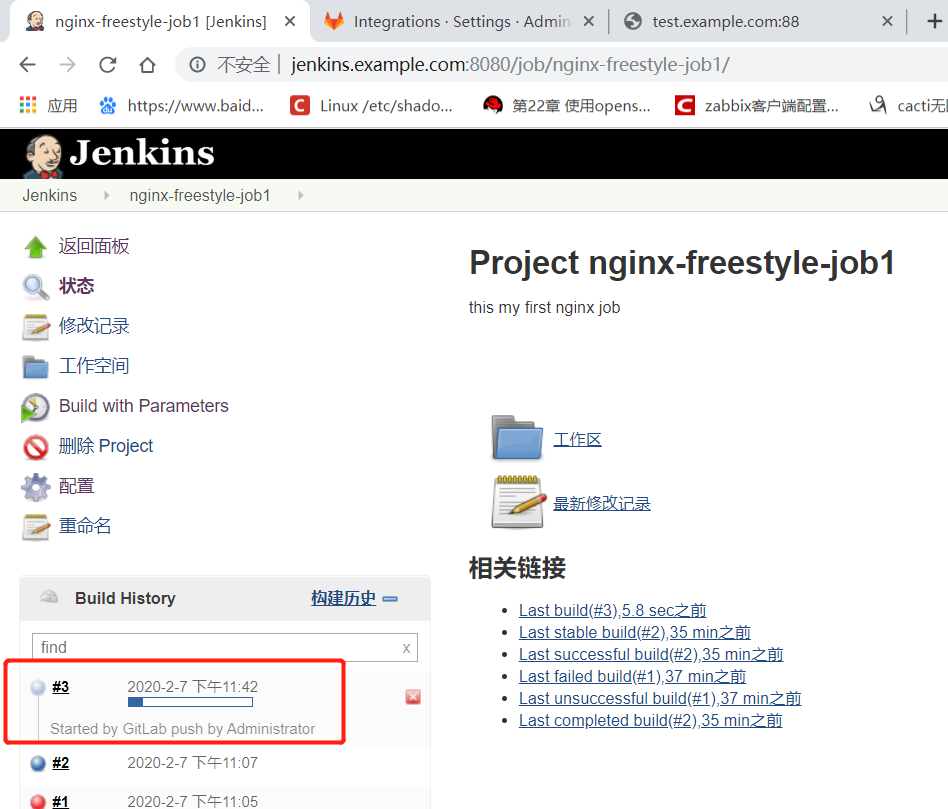Image resolution: width=948 pixels, height=809 pixels.
Task: Open the 应用 apps grid bookmark icon
Action: coord(28,105)
